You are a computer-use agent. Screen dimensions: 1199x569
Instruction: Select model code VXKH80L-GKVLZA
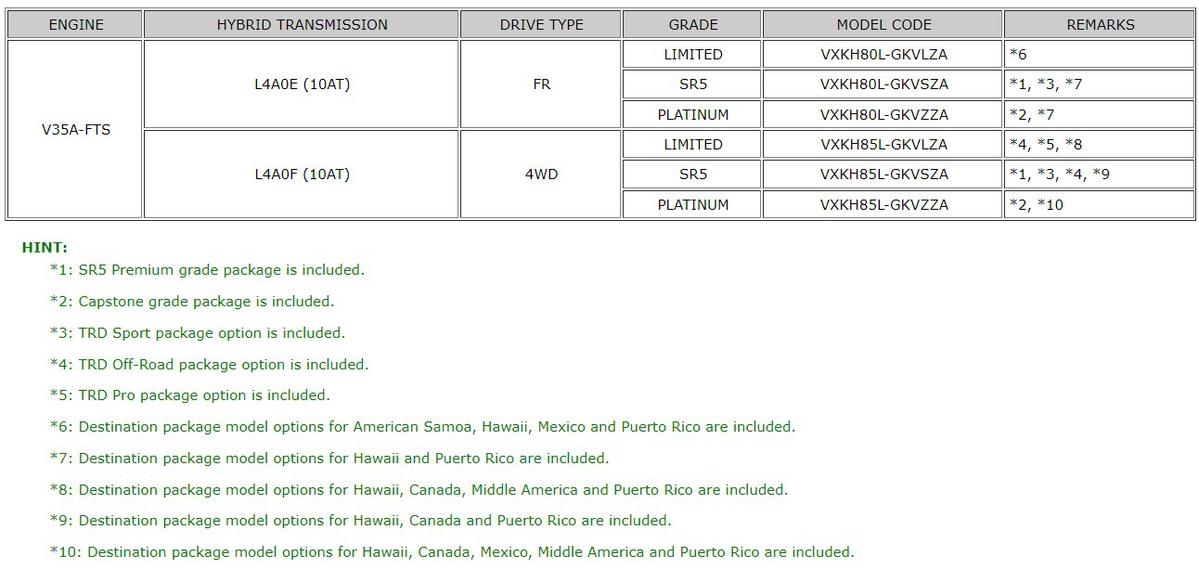click(x=883, y=55)
